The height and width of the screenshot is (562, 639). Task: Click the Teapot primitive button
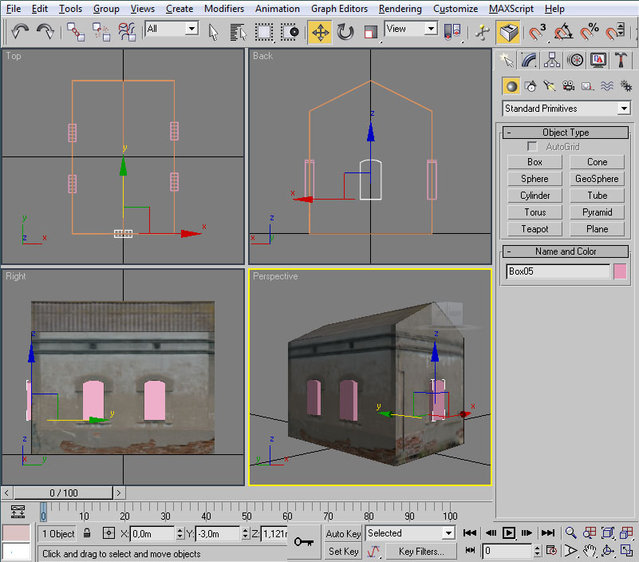click(535, 229)
